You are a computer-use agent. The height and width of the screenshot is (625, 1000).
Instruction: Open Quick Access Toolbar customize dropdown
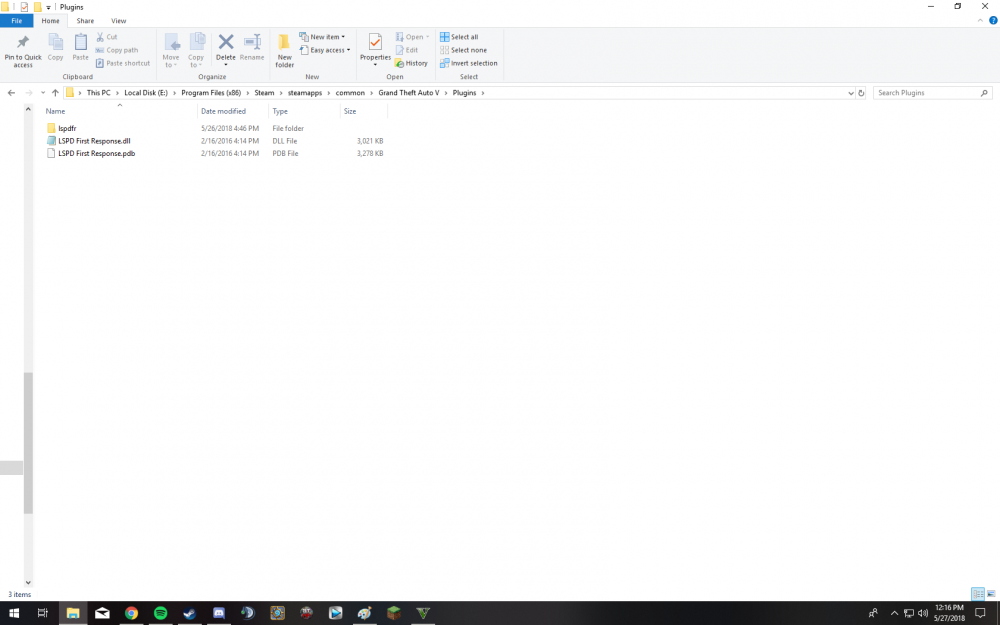[x=48, y=8]
